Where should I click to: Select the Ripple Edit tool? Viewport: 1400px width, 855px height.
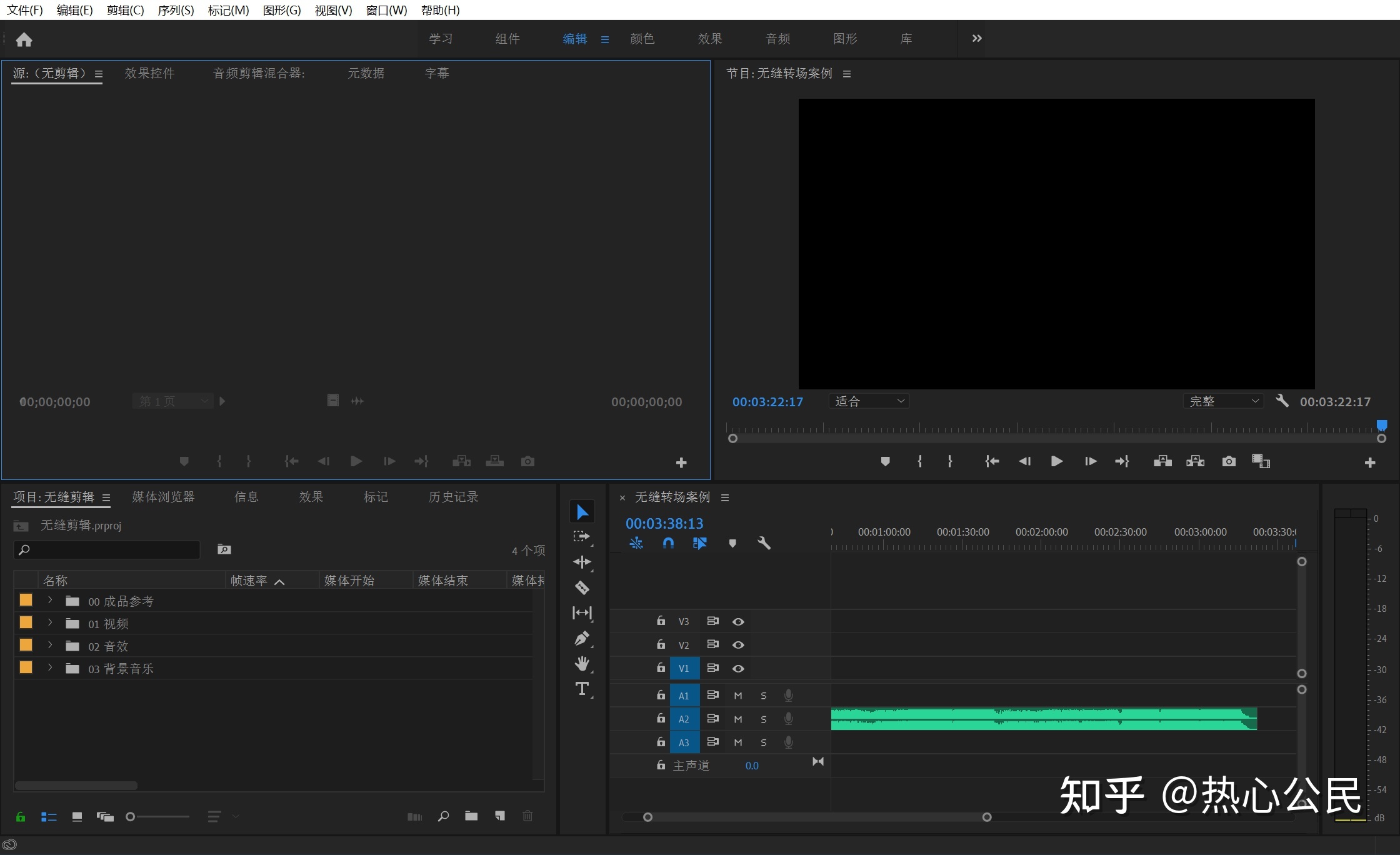[582, 562]
